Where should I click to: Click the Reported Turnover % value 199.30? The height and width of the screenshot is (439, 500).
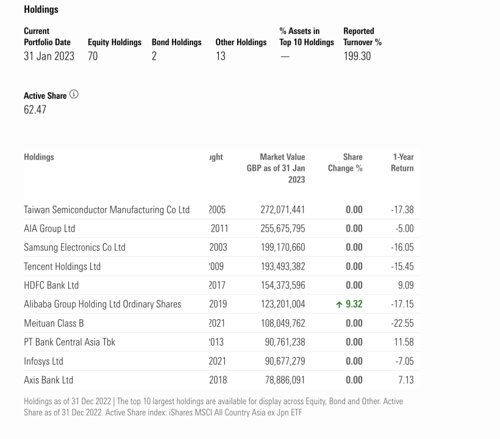tap(357, 56)
